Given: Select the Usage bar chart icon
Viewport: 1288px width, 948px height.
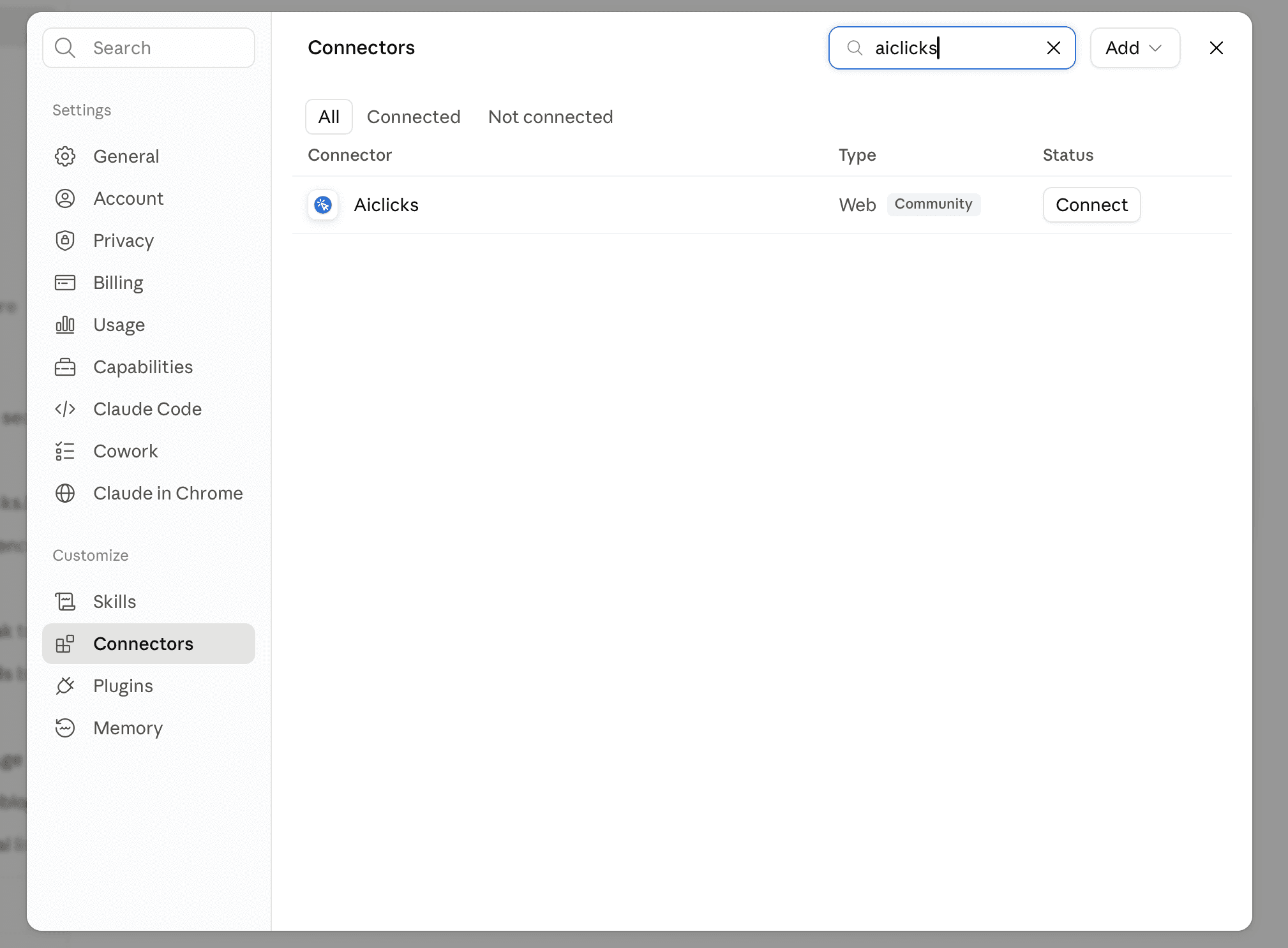Looking at the screenshot, I should [x=65, y=325].
